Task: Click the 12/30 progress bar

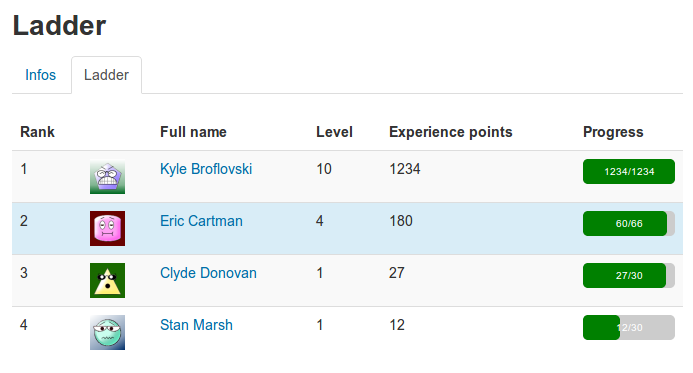Action: [x=628, y=327]
